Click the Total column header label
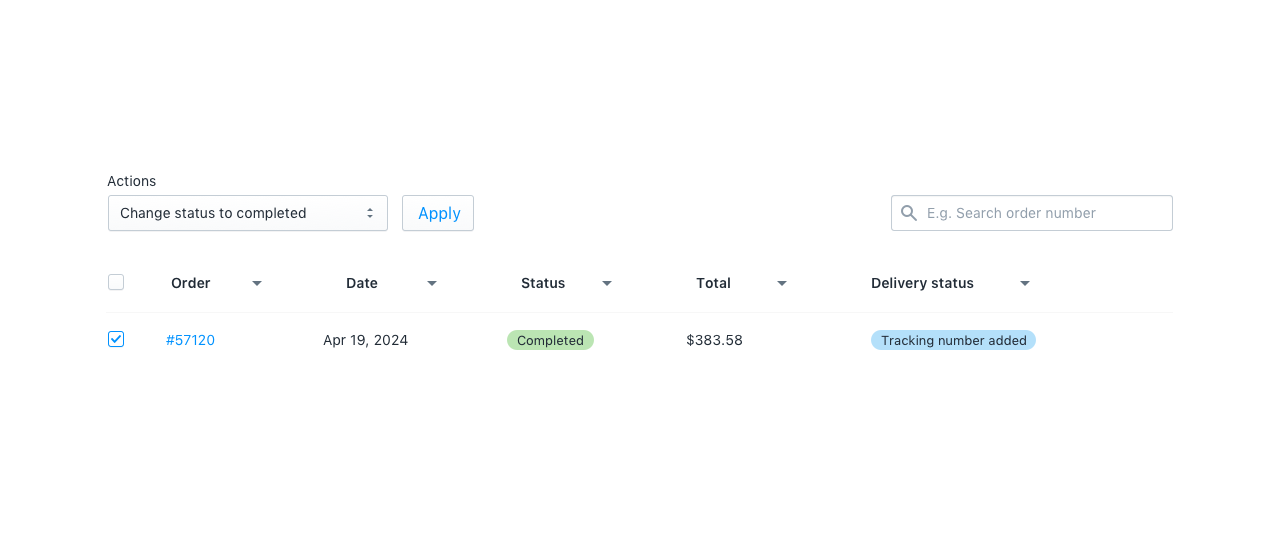This screenshot has height=550, width=1280. [714, 283]
